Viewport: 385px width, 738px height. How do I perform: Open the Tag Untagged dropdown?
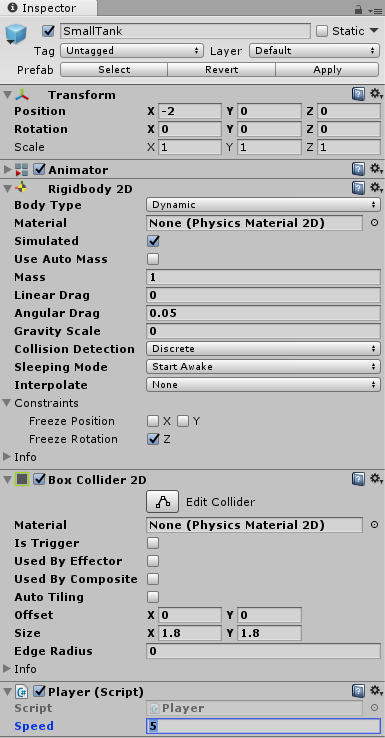coord(132,51)
